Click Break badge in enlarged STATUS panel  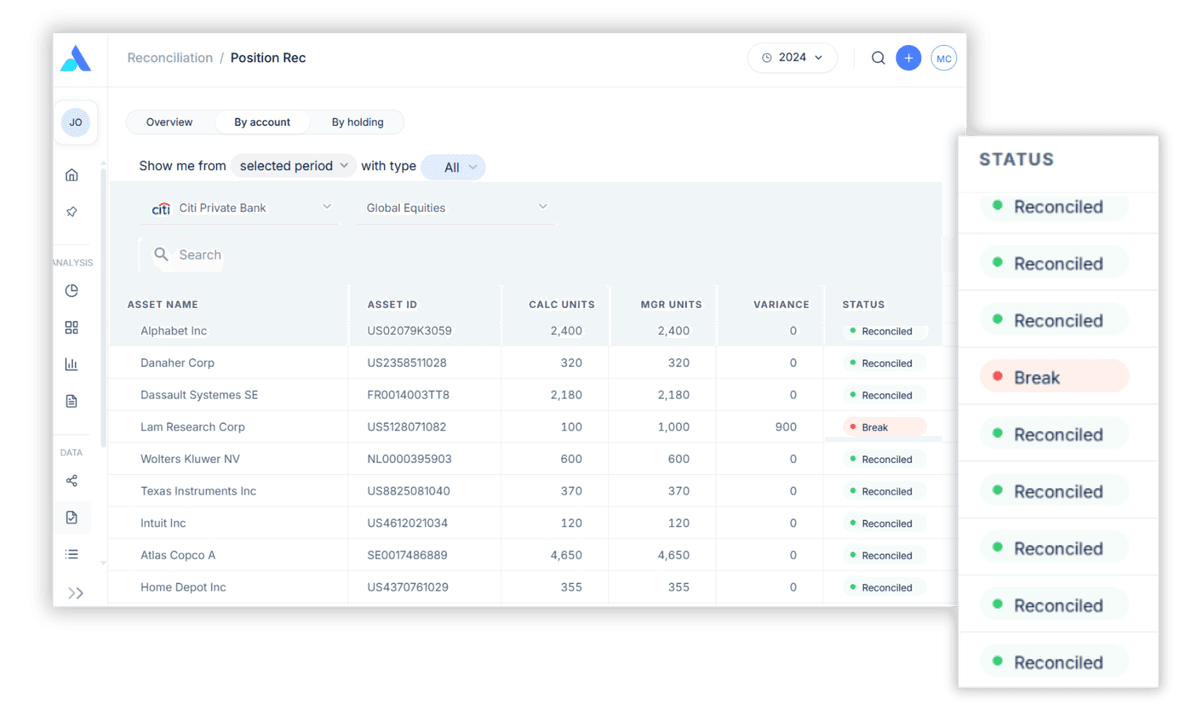click(1054, 377)
